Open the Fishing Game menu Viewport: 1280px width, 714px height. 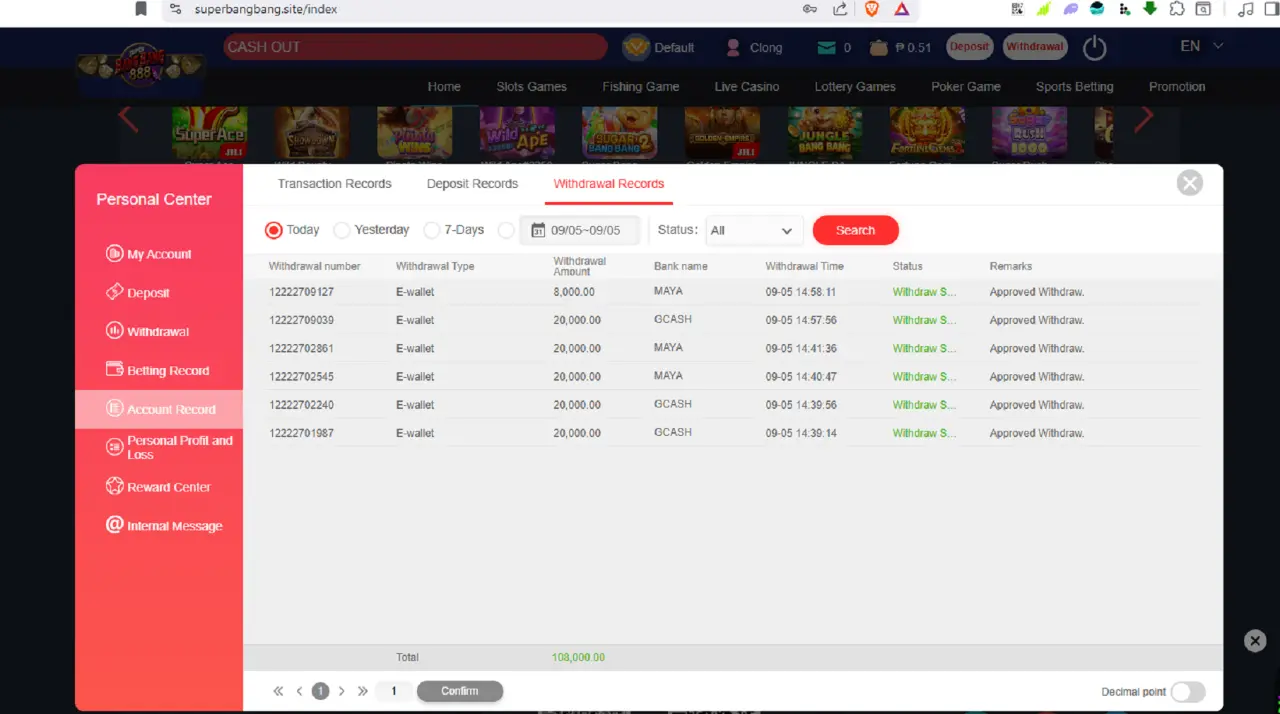[641, 86]
